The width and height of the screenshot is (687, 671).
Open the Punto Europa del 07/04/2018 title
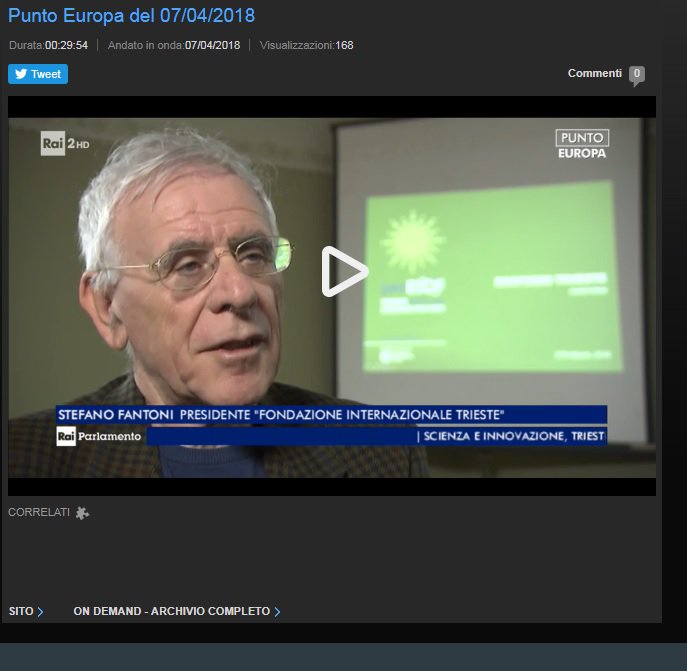(131, 16)
